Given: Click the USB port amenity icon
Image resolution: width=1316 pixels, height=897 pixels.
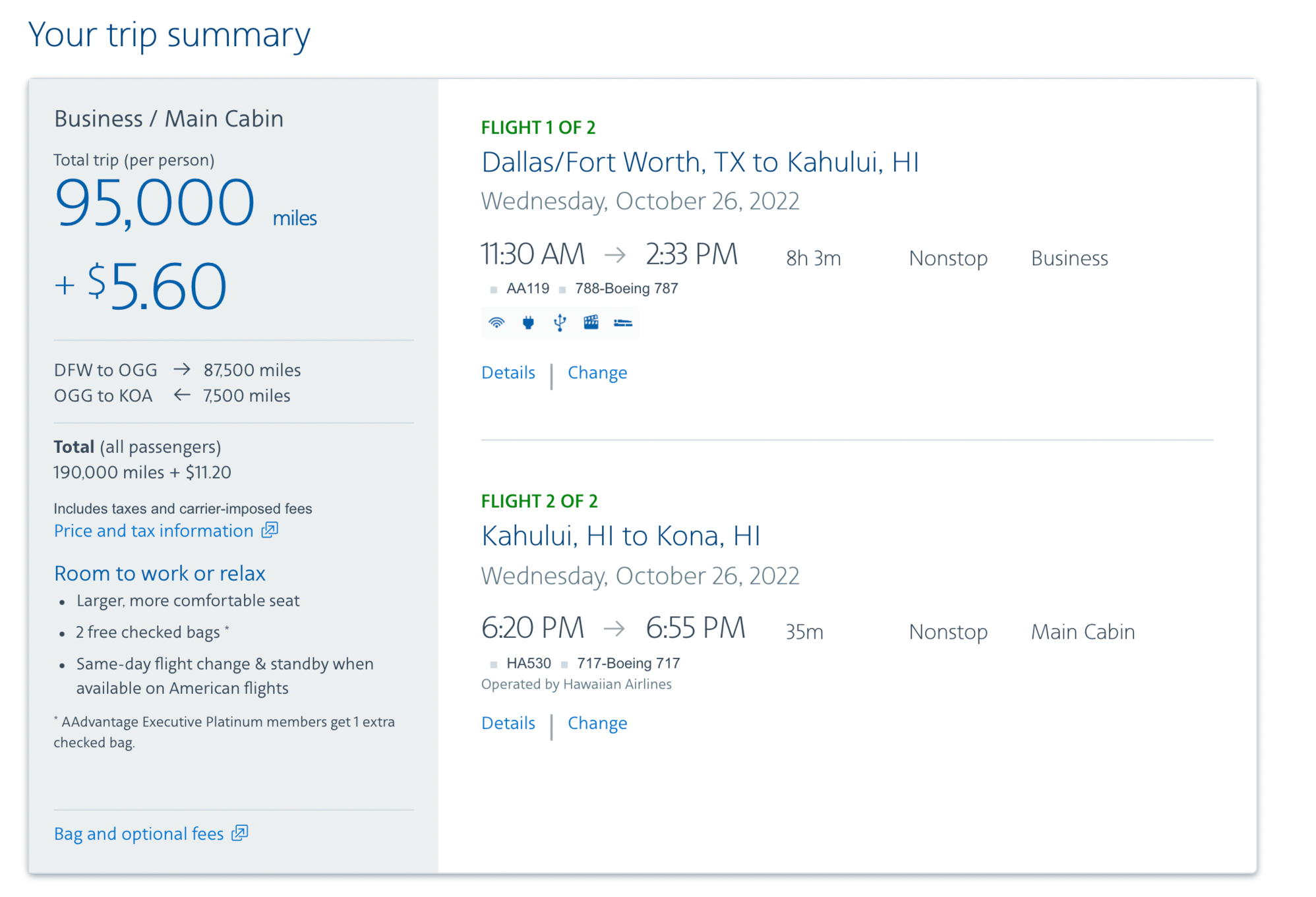Looking at the screenshot, I should click(x=560, y=322).
